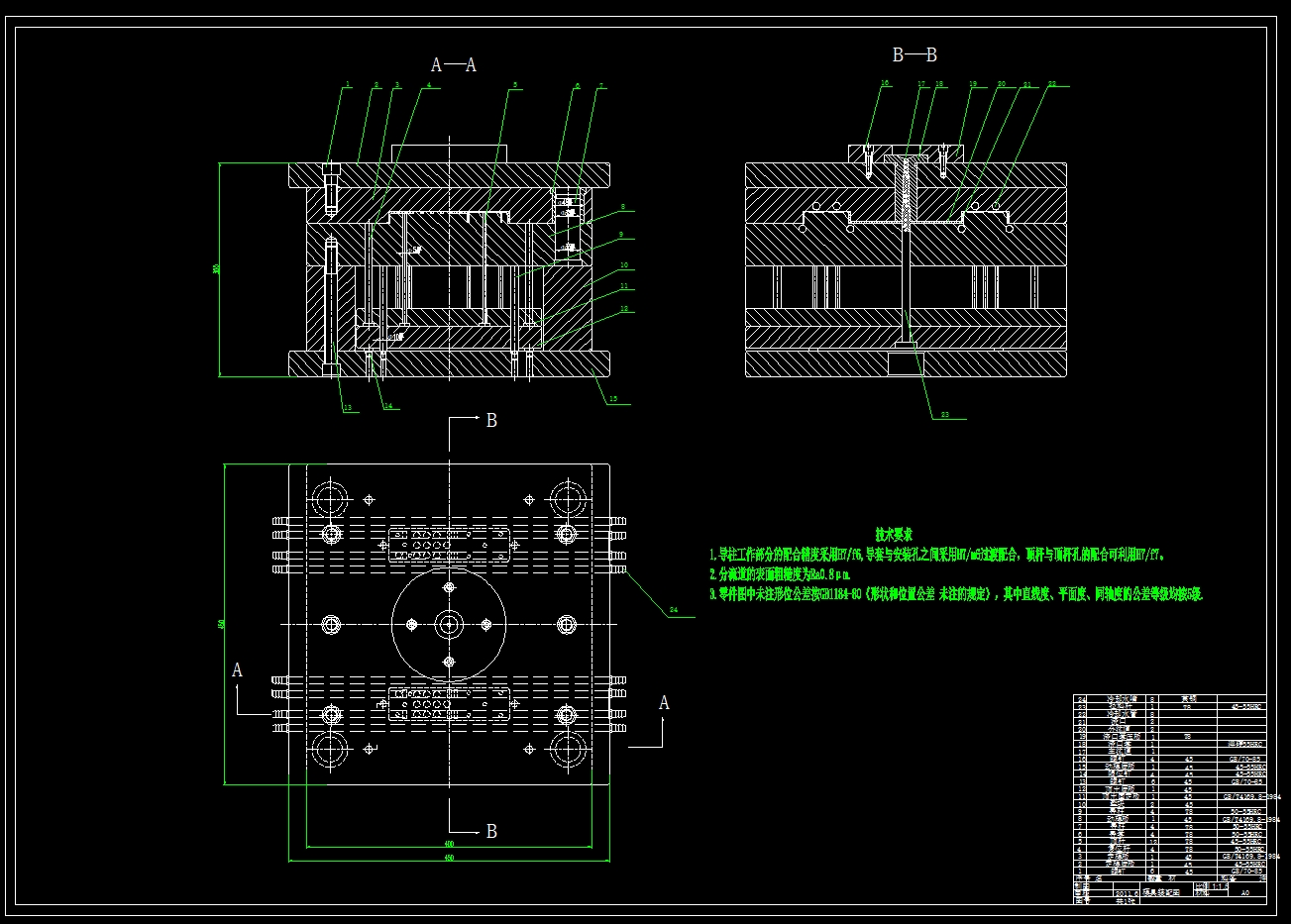Click part balloon number 15
Screen dimensions: 1291x924
point(613,400)
